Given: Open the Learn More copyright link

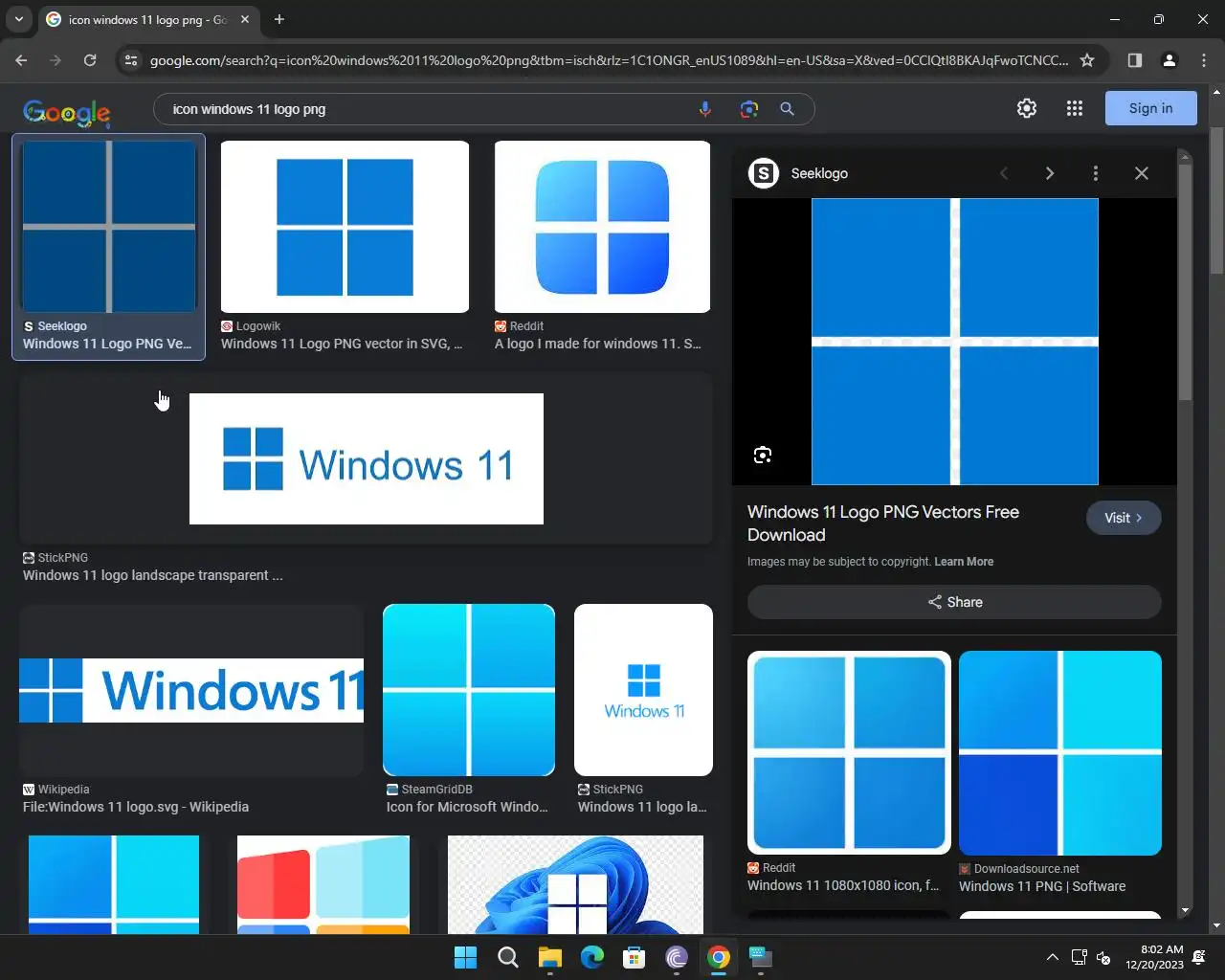Looking at the screenshot, I should (964, 562).
